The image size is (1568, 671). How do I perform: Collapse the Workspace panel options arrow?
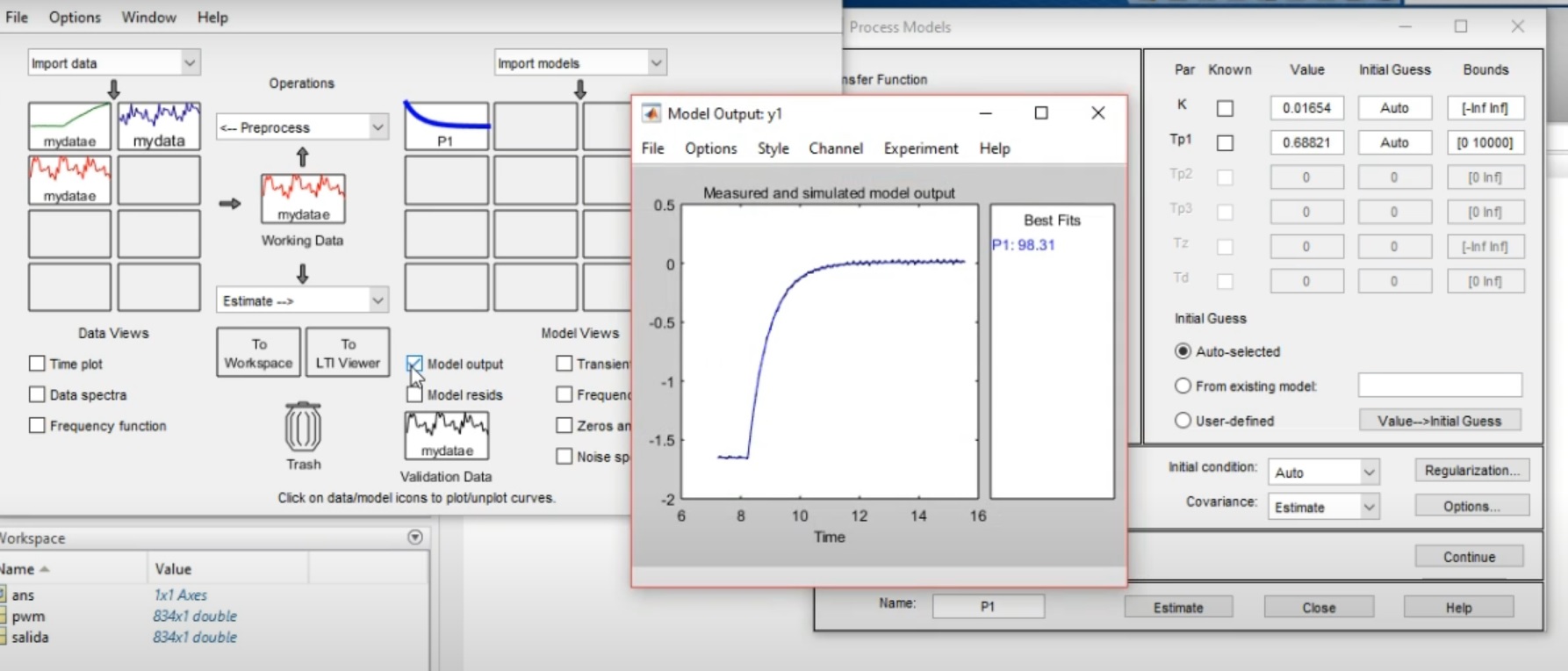click(415, 538)
